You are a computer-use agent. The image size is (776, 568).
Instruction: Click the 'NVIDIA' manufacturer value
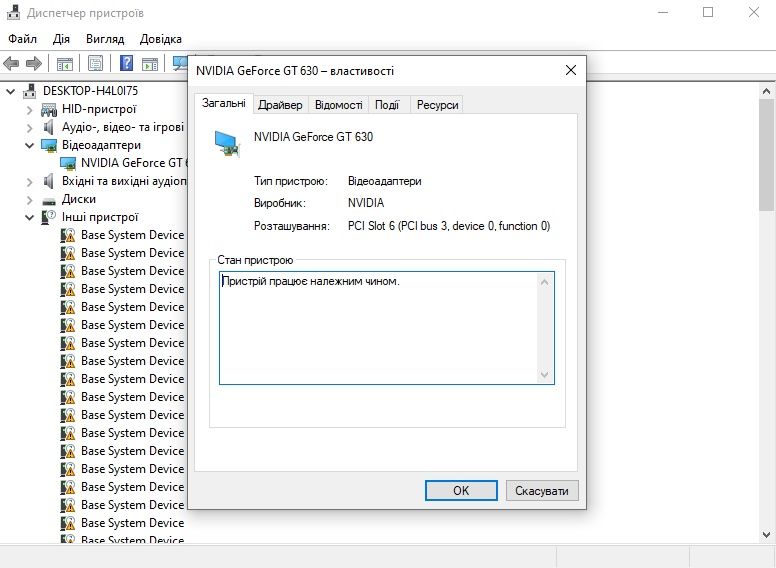pyautogui.click(x=366, y=203)
